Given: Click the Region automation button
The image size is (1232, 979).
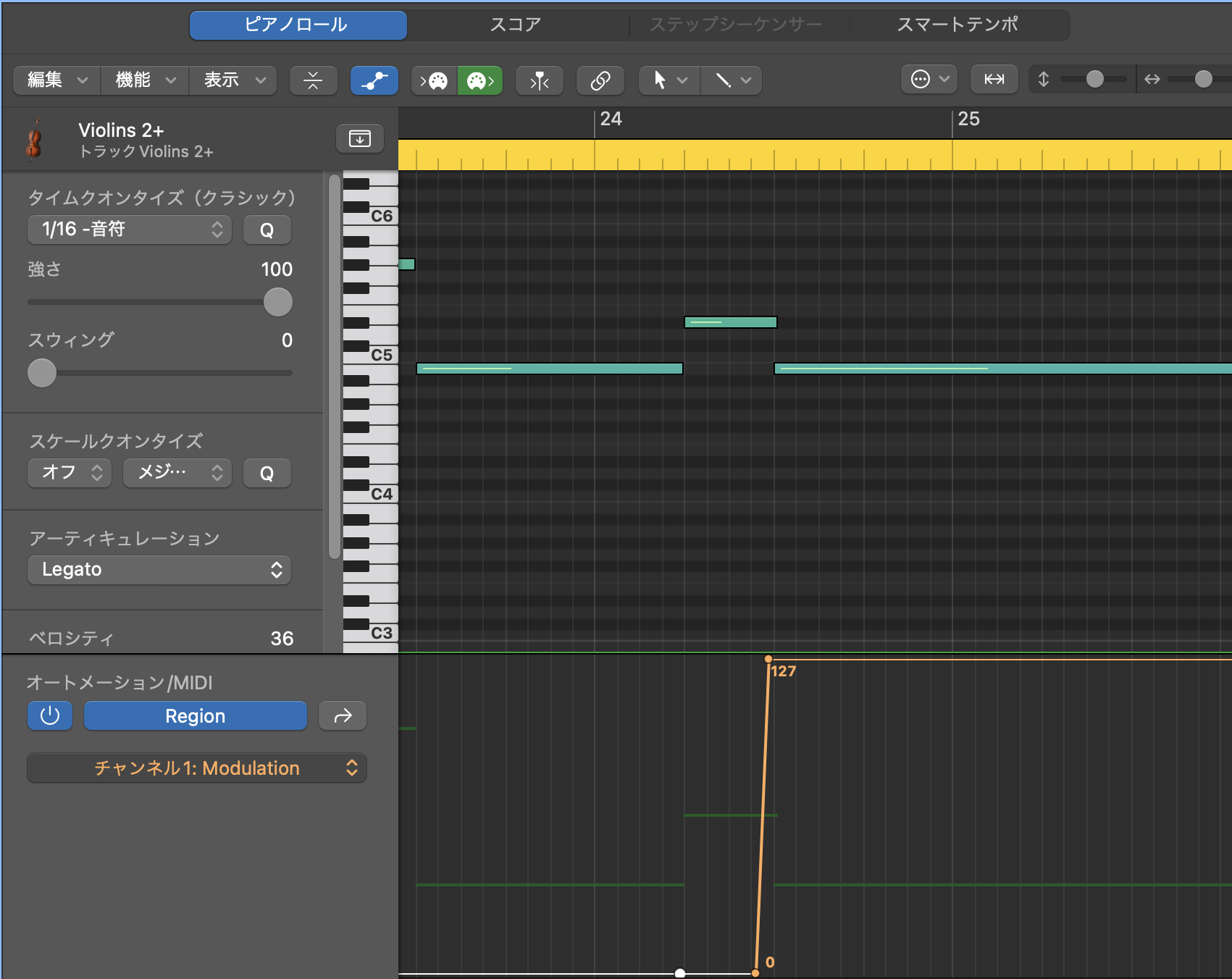Looking at the screenshot, I should [195, 715].
